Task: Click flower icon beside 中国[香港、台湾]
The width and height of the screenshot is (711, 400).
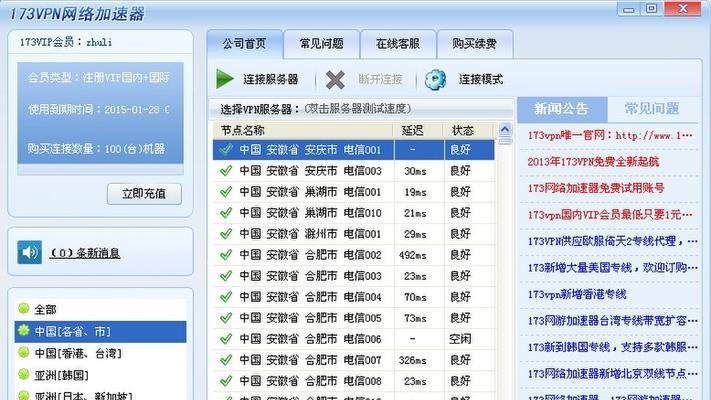Action: click(24, 352)
